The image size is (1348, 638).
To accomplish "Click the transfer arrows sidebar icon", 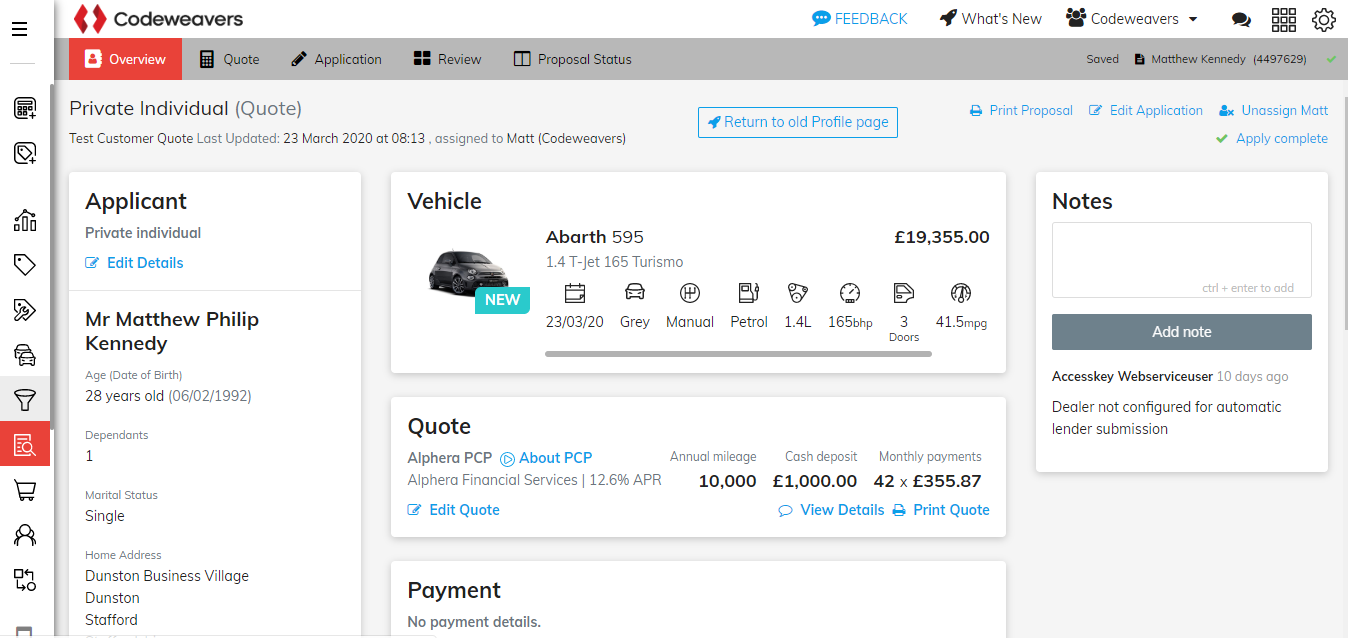I will [25, 580].
